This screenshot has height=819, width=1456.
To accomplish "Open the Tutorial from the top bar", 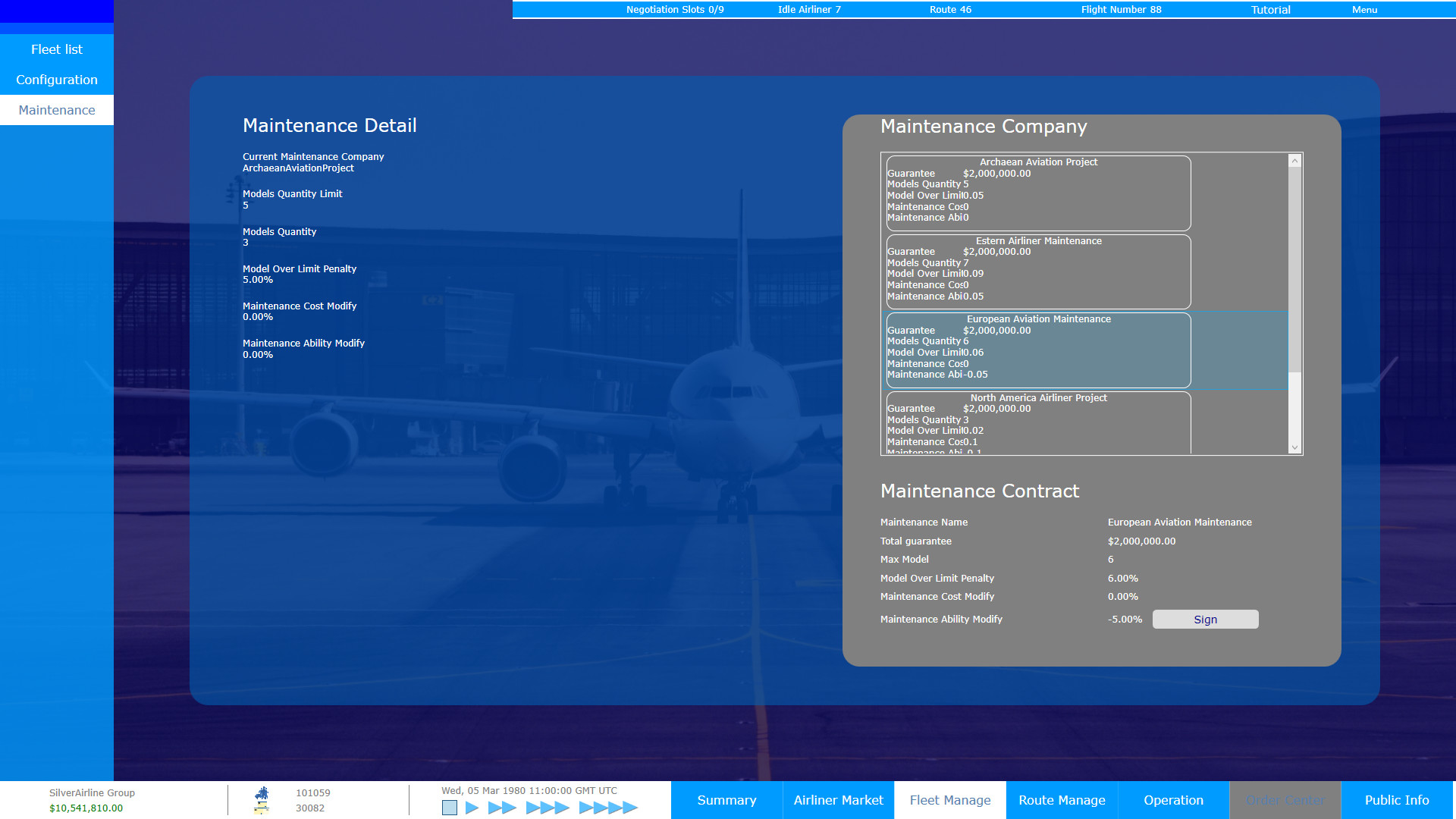I will (x=1269, y=10).
